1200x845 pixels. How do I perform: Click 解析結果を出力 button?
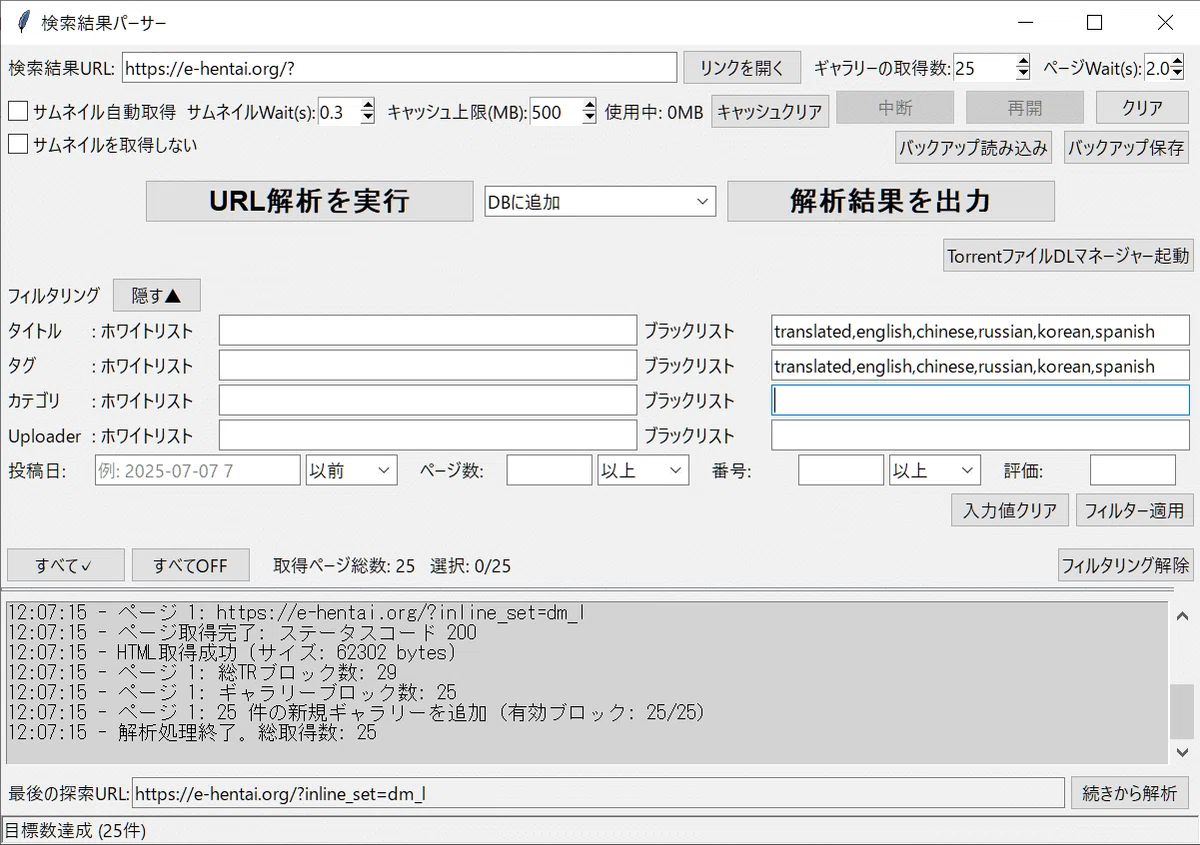(891, 201)
